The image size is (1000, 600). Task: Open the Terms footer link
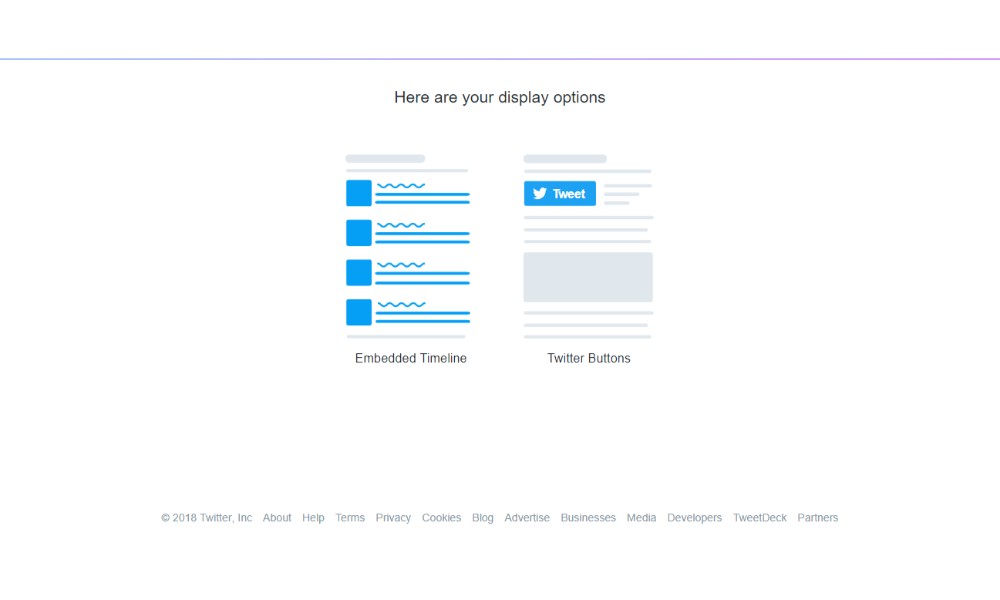click(x=350, y=518)
